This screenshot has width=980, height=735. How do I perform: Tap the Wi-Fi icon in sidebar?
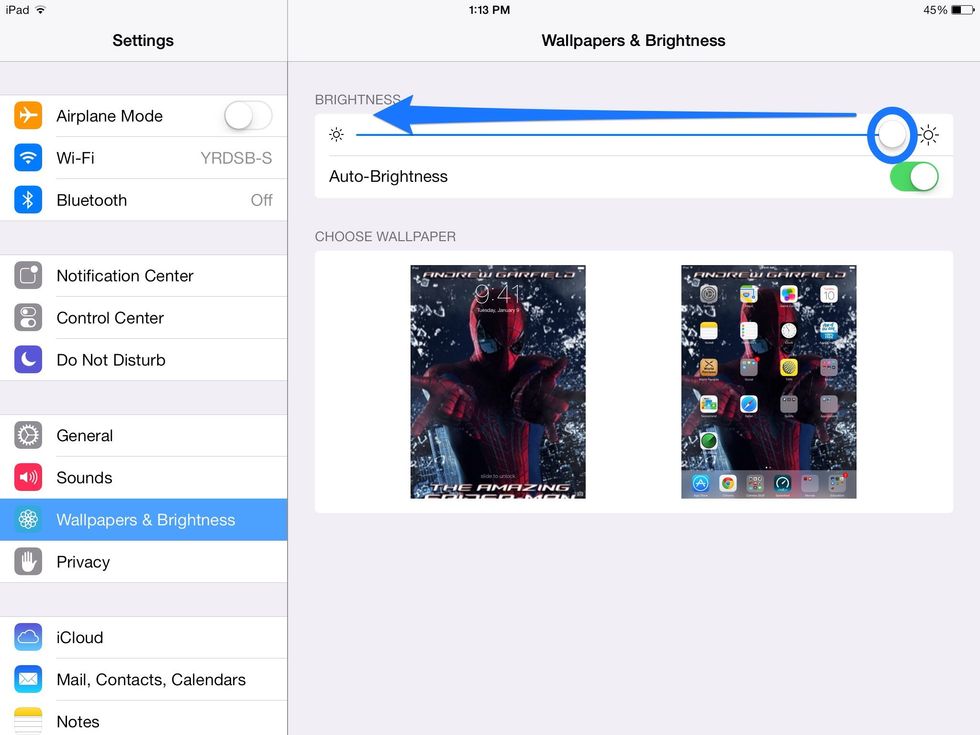click(28, 158)
